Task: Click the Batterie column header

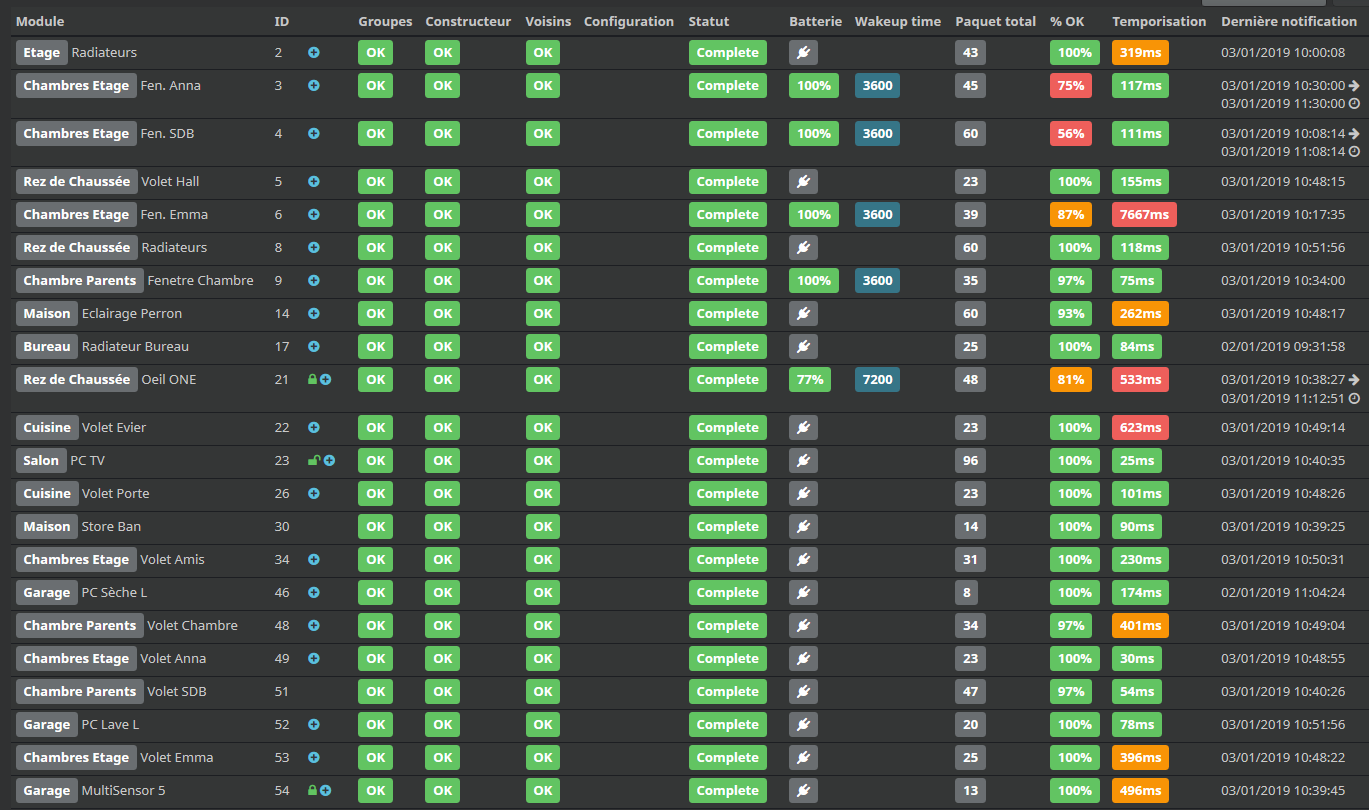Action: (x=816, y=22)
